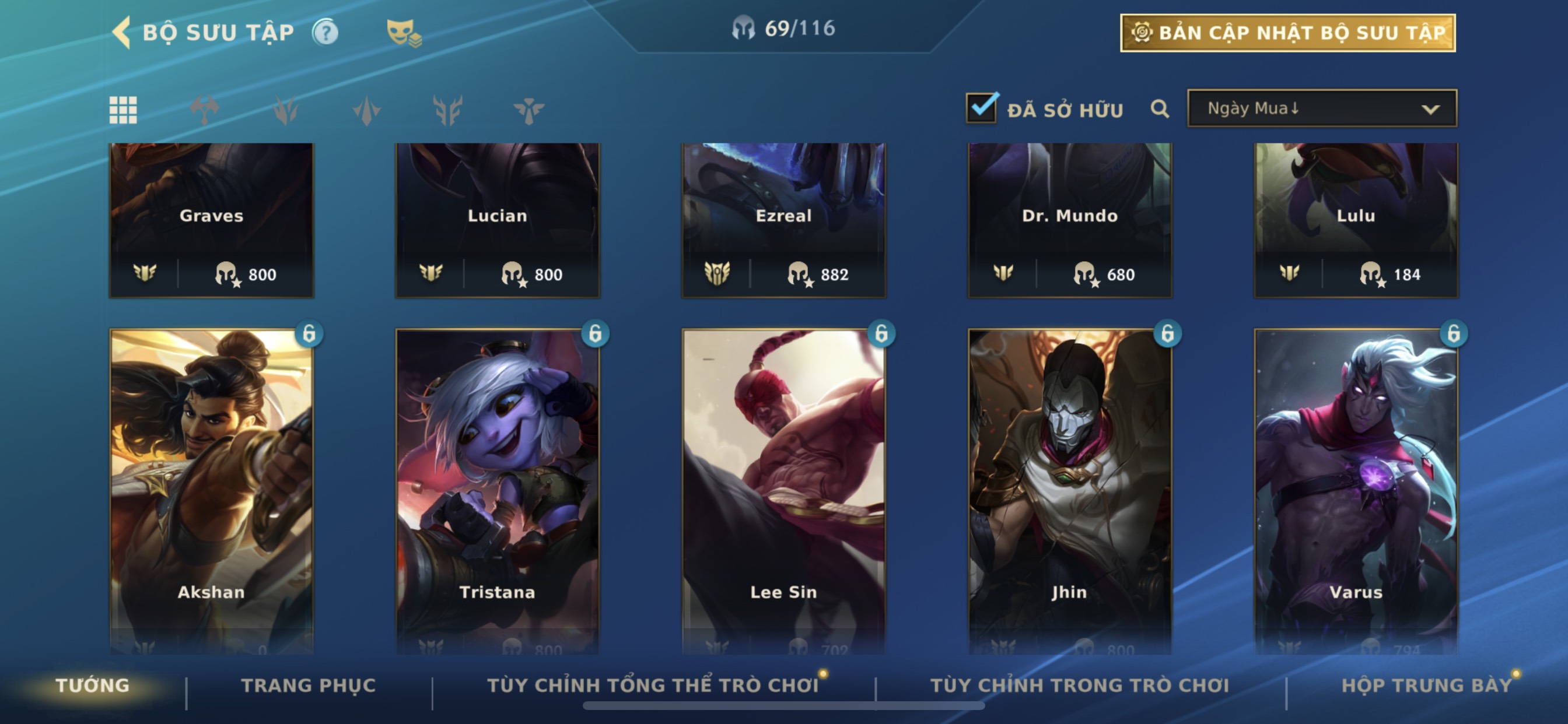Open champion search with the magnifier icon

pos(1160,109)
